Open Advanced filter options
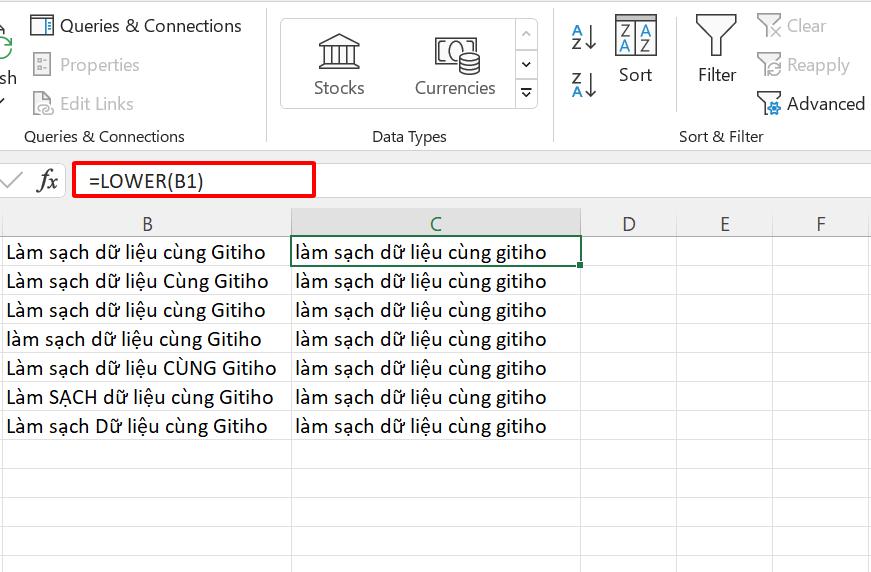The image size is (871, 572). point(811,104)
